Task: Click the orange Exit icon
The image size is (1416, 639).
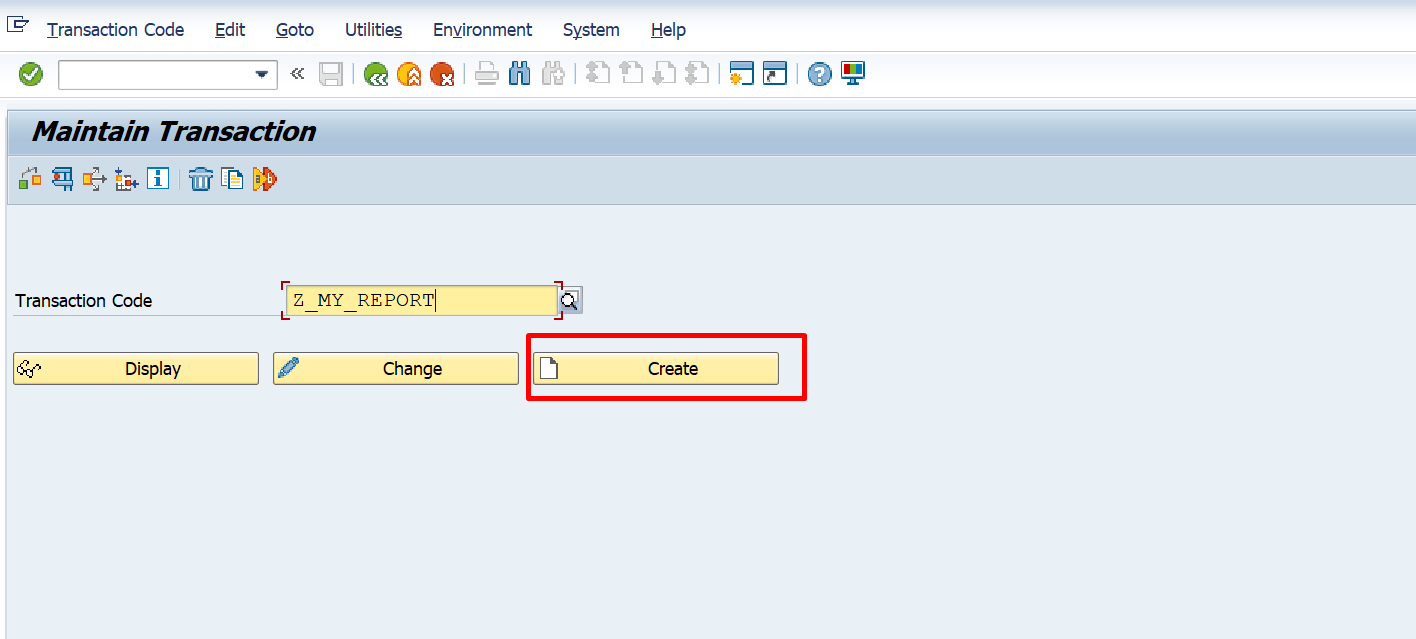Action: click(x=409, y=74)
